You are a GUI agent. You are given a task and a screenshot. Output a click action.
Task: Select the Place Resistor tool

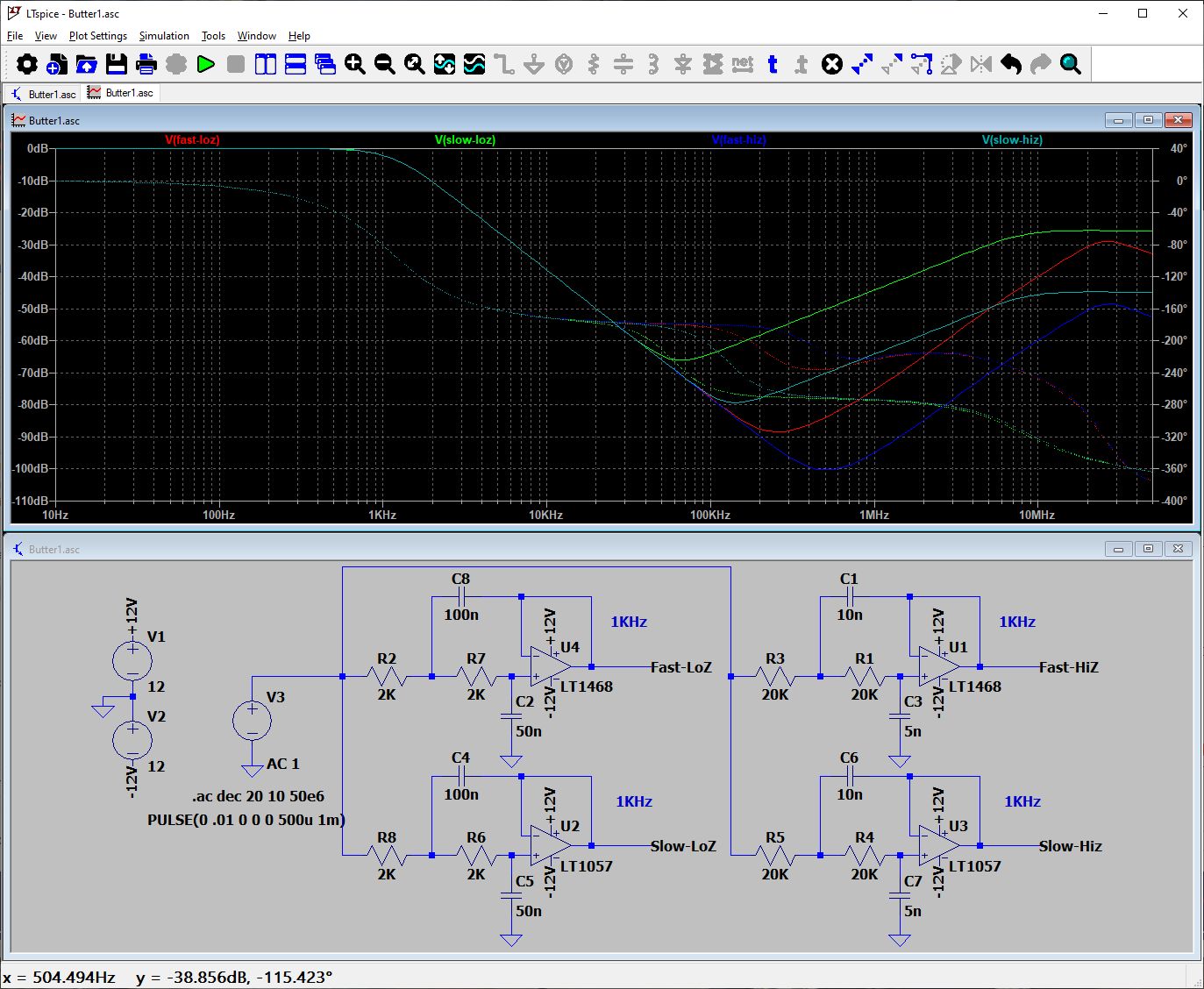point(594,64)
